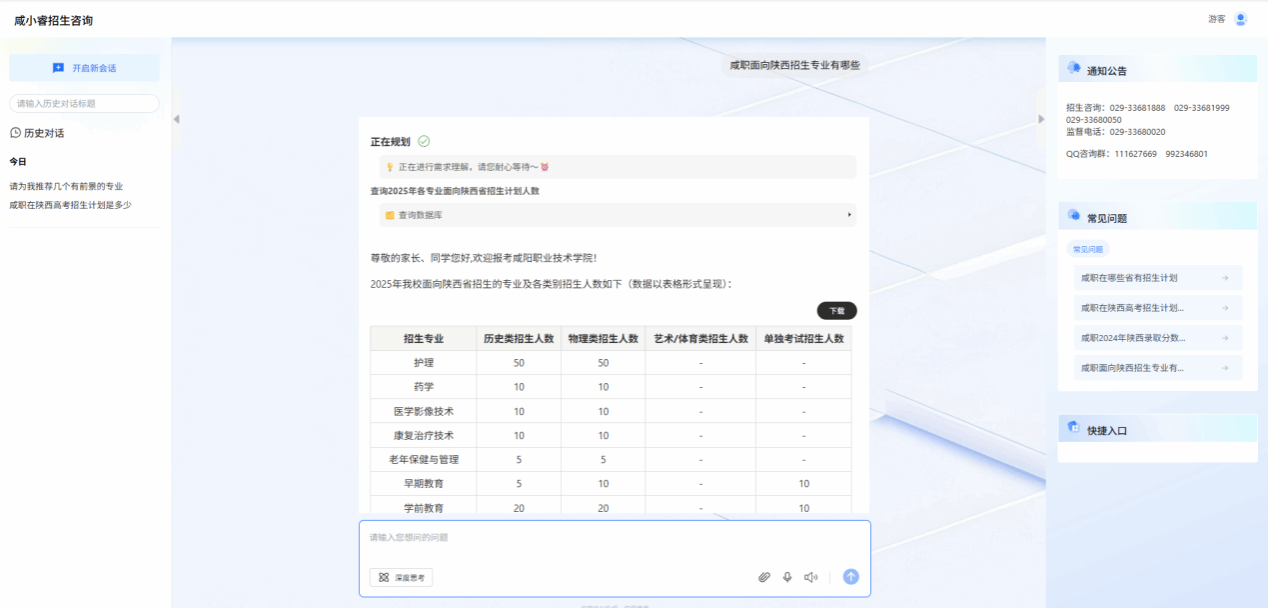Open FAQ 咸职面向陕西招生专业有
The width and height of the screenshot is (1268, 608).
(x=1158, y=368)
